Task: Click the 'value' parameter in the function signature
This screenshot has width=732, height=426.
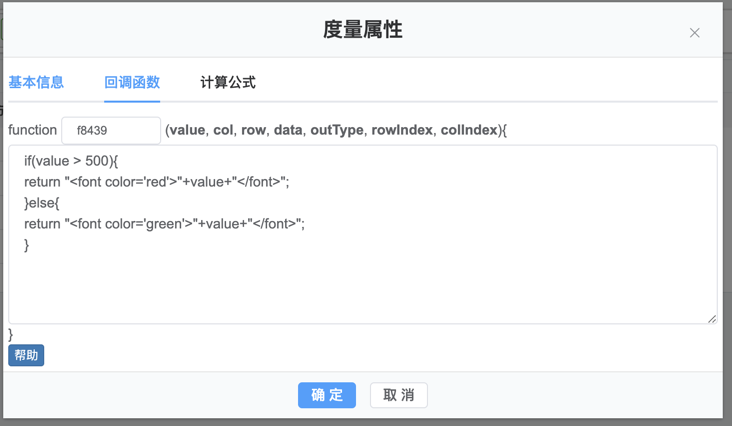Action: [x=187, y=130]
